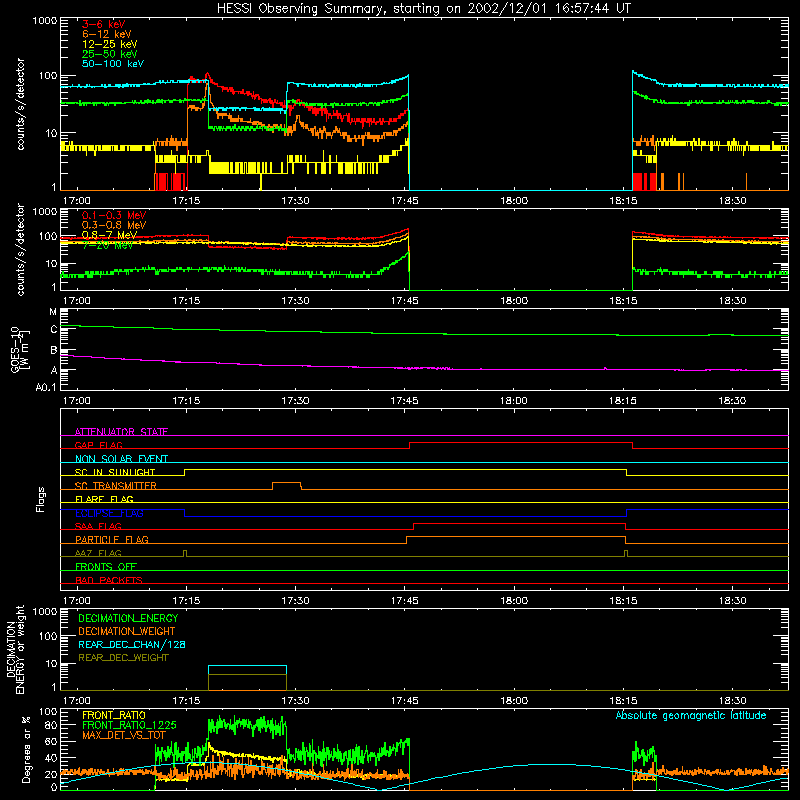Click the MAX_DET_VS_TOT legend label
Viewport: 800px width, 800px height.
[124, 735]
